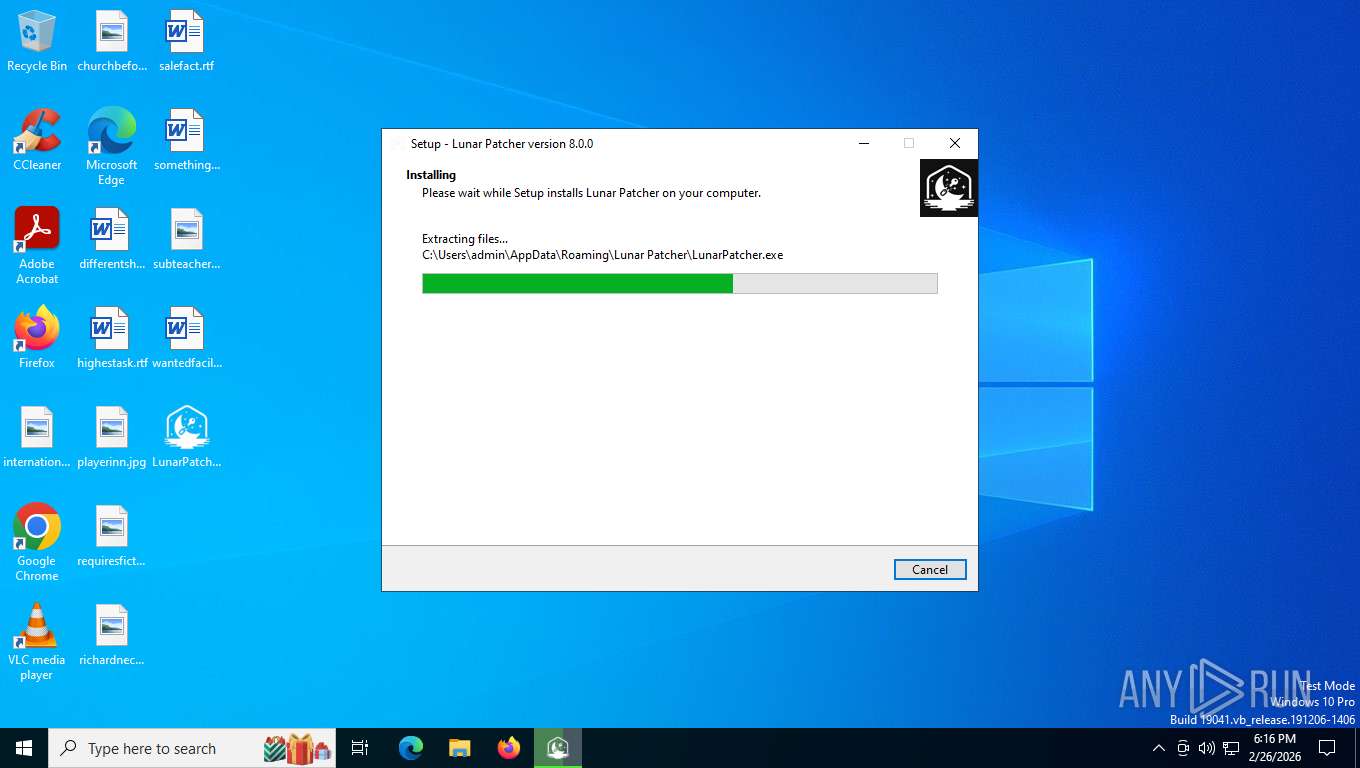Open network settings tray icon
The image size is (1360, 768).
click(x=1231, y=748)
